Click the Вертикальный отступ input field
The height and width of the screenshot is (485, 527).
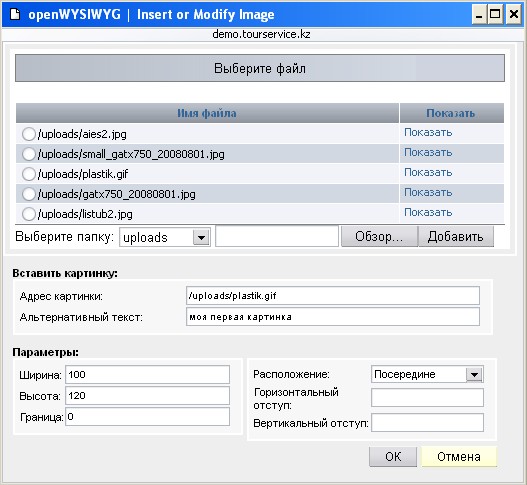coord(427,423)
